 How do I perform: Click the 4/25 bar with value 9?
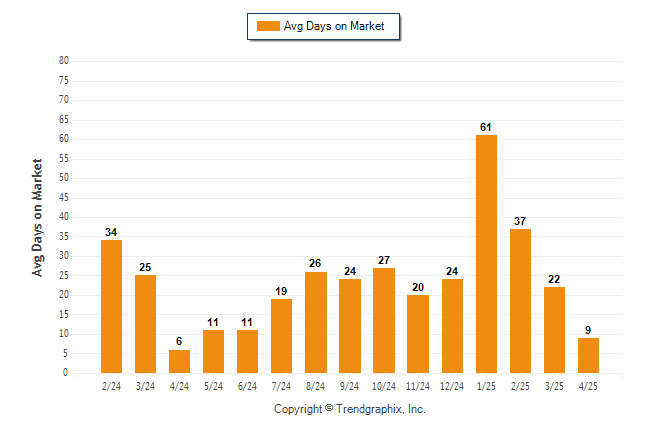click(588, 355)
